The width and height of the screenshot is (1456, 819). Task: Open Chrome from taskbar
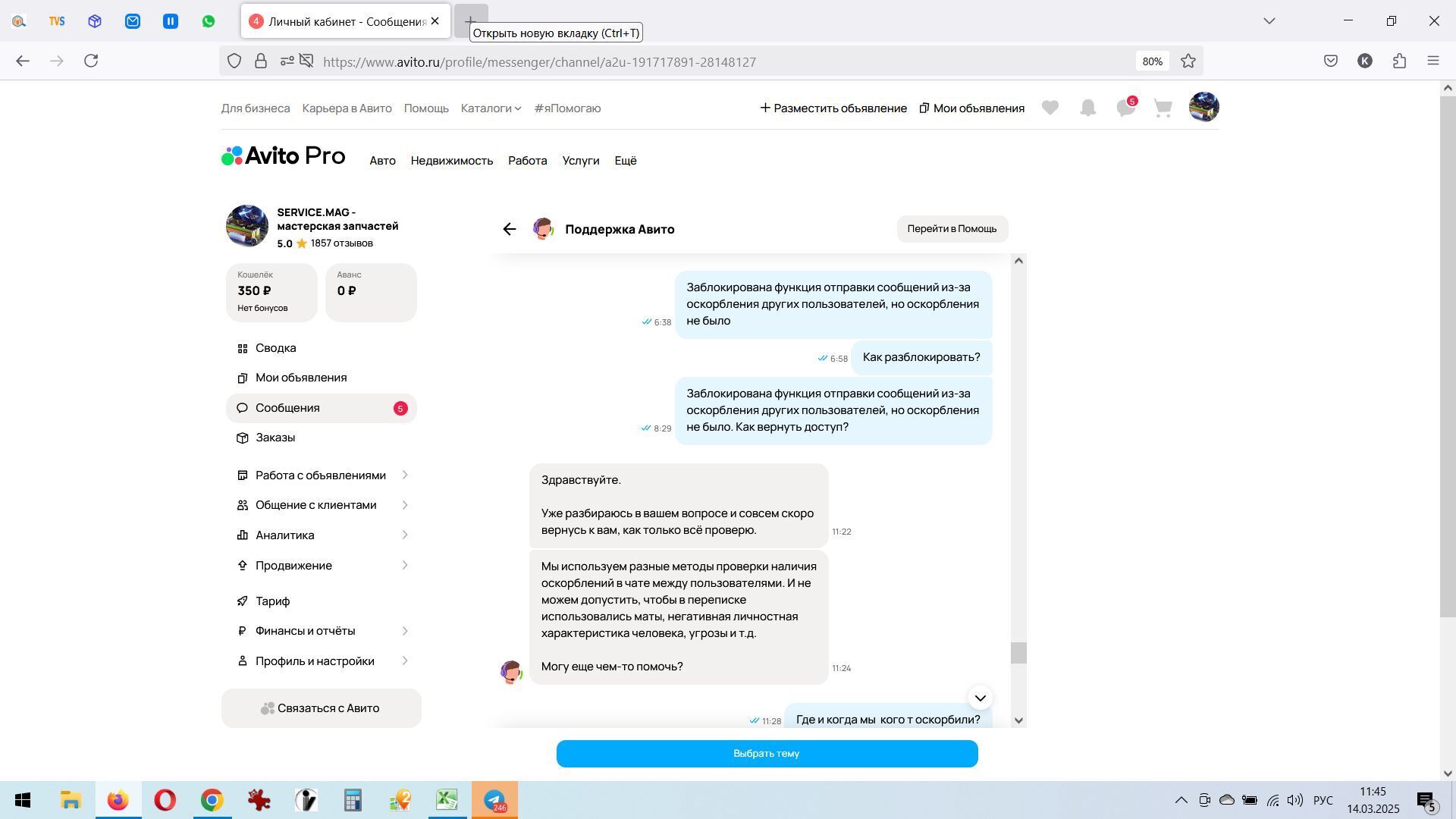[x=212, y=801]
